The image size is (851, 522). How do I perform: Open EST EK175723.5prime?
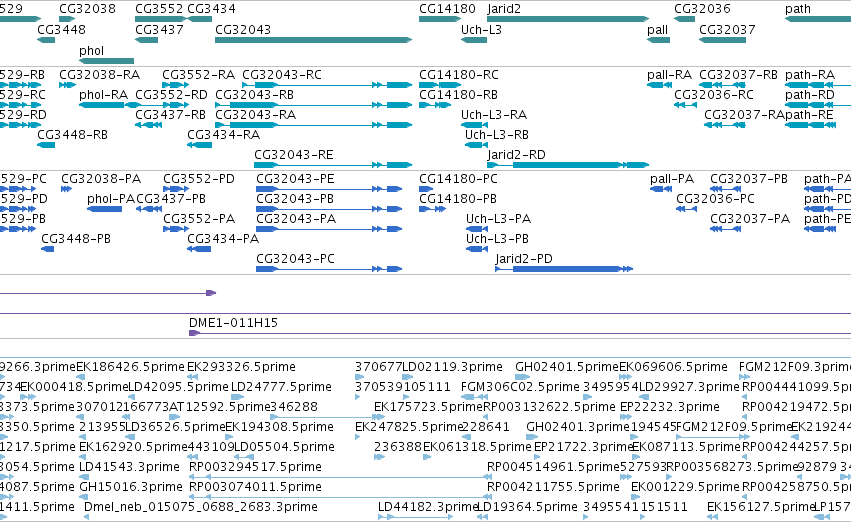coord(428,407)
